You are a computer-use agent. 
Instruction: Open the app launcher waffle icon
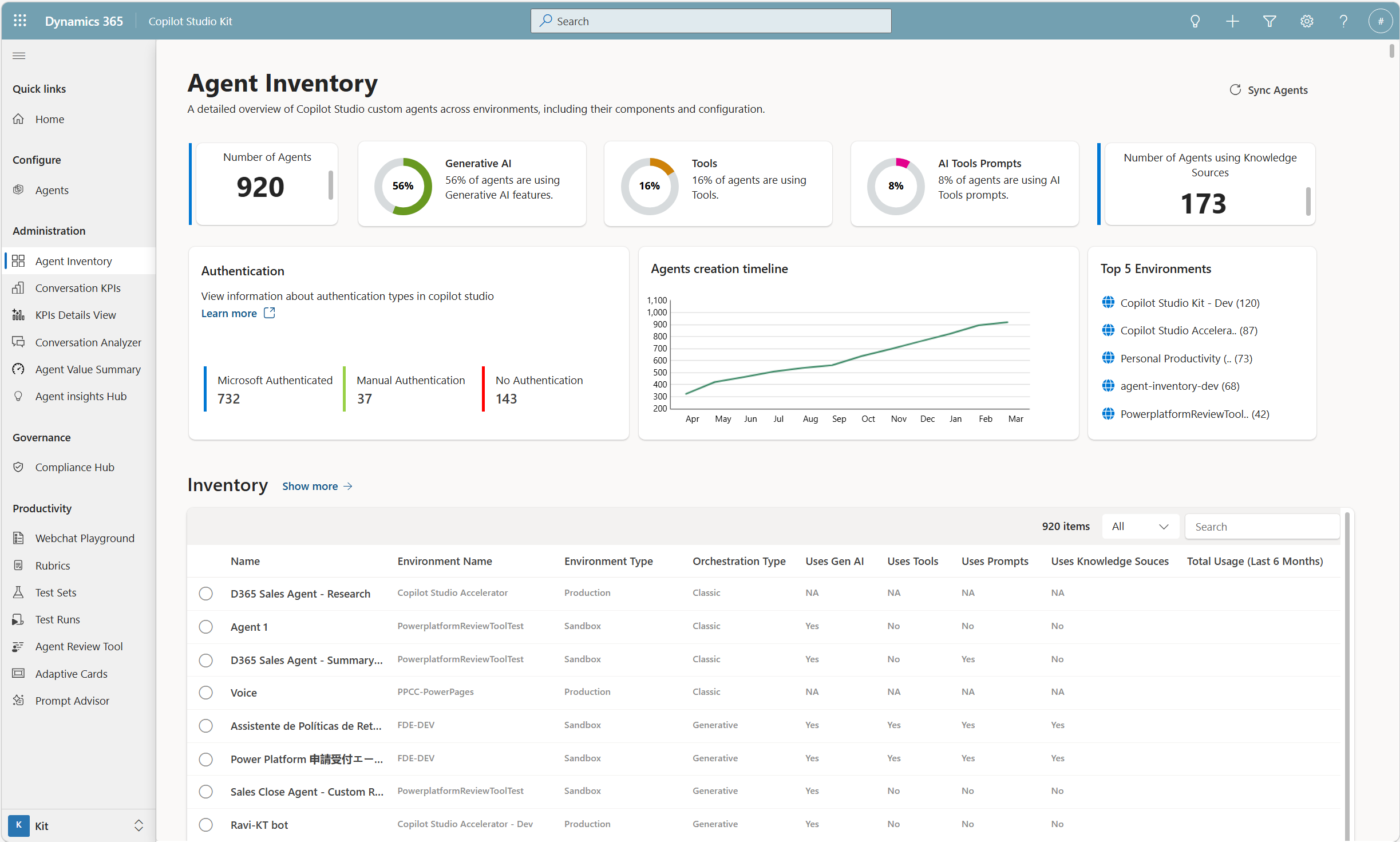coord(20,21)
